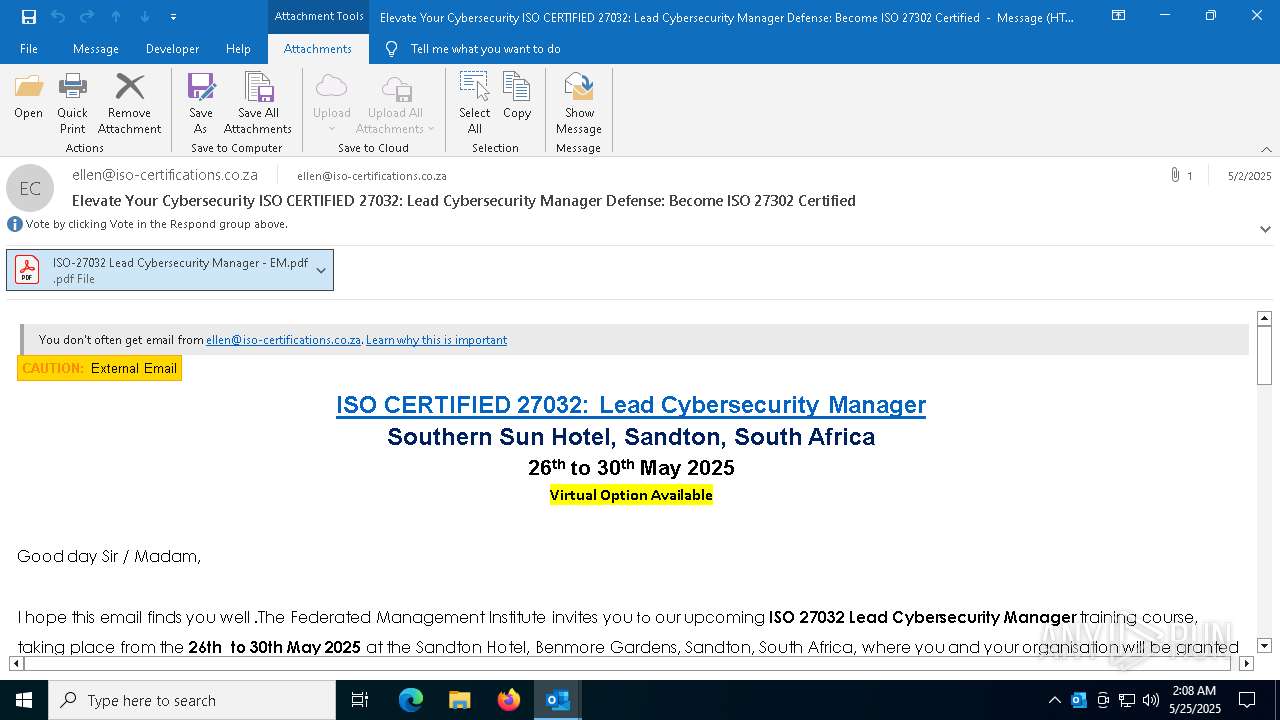Save All Attachments to computer
Image resolution: width=1280 pixels, height=720 pixels.
258,103
